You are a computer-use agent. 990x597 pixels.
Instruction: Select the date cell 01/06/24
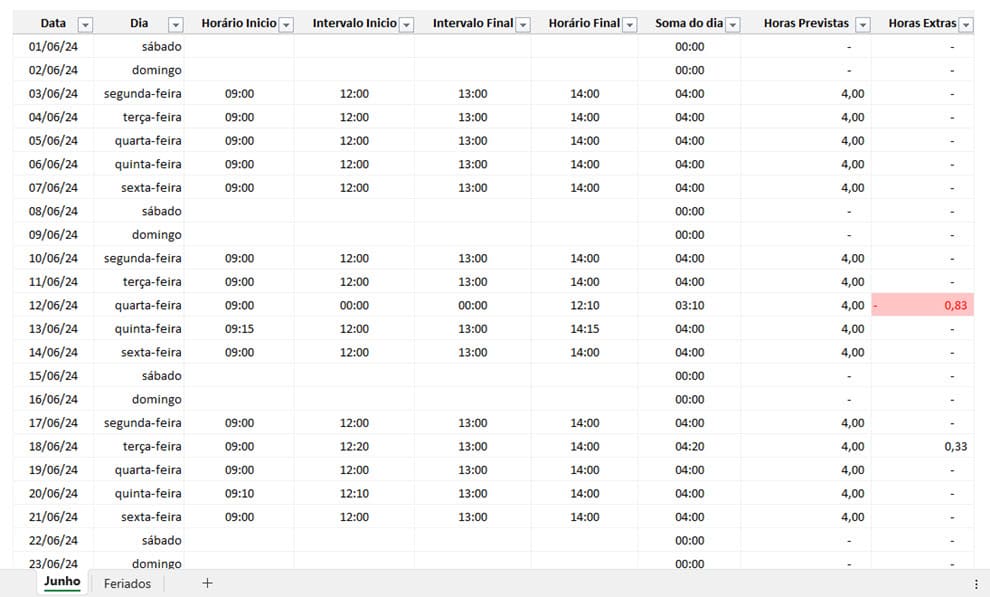tap(53, 47)
